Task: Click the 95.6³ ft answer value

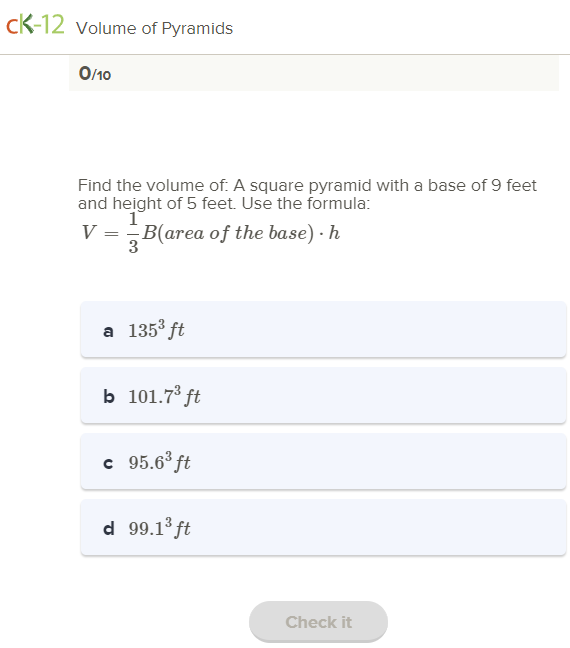Action: coord(159,462)
